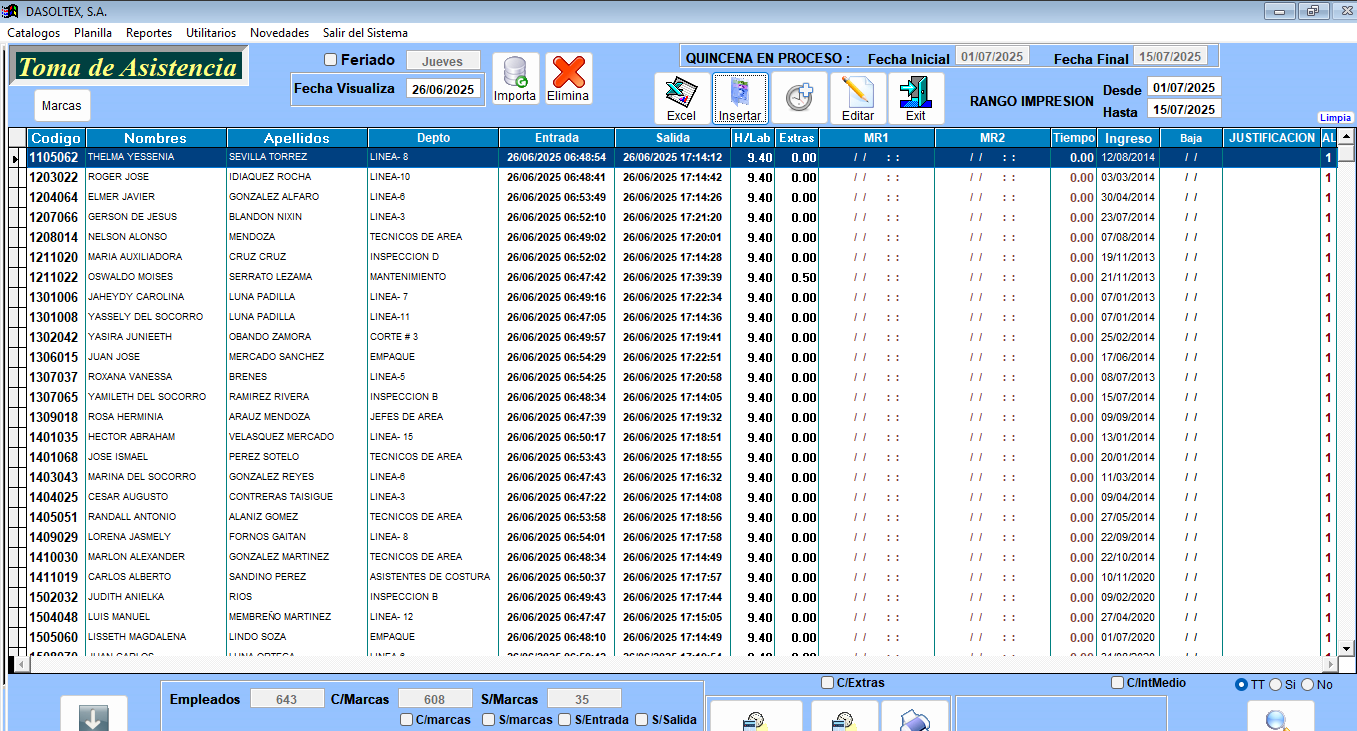Enable the Feriado checkbox
Viewport: 1357px width, 731px height.
click(x=331, y=60)
